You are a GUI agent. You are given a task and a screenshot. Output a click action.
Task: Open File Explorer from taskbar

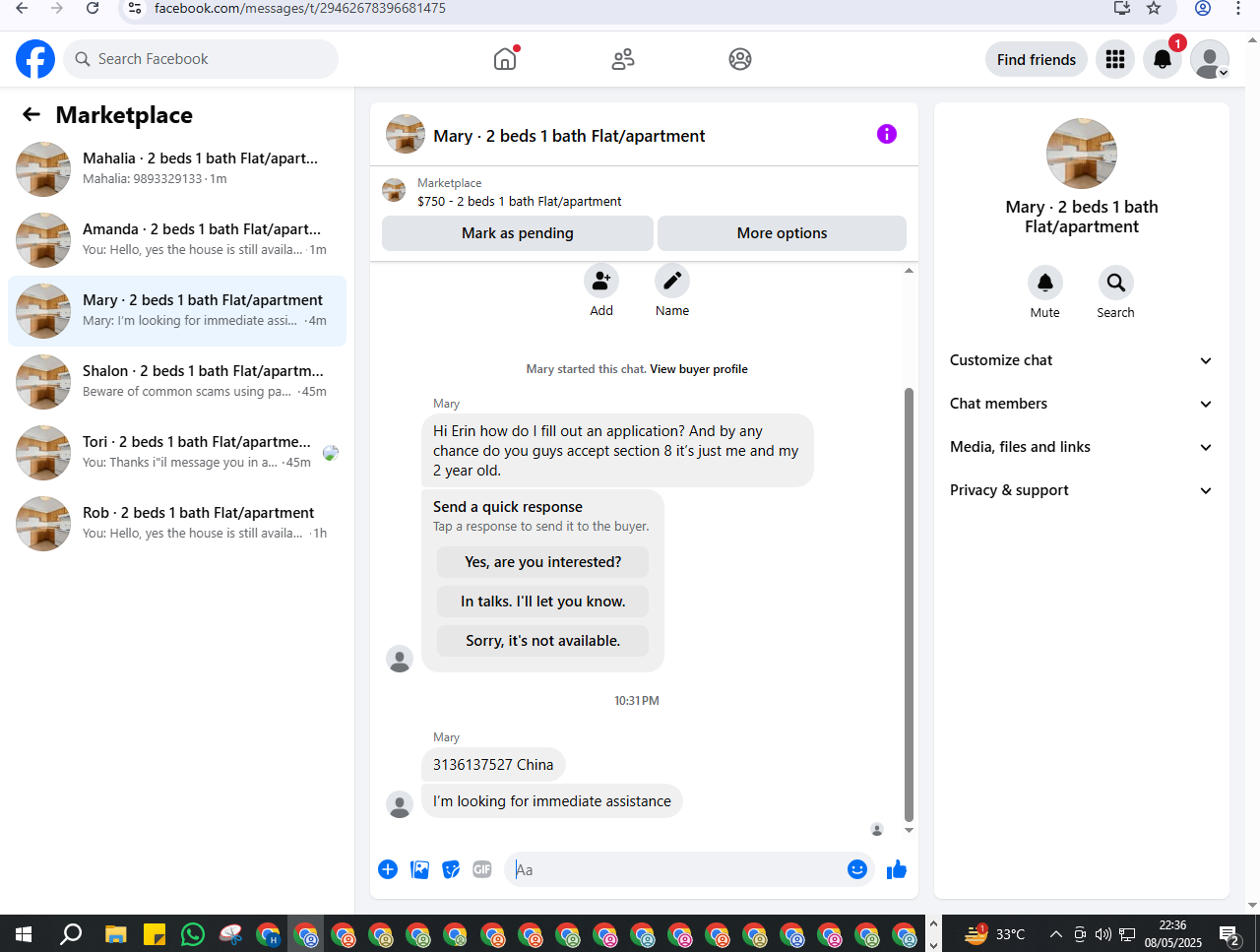click(116, 933)
